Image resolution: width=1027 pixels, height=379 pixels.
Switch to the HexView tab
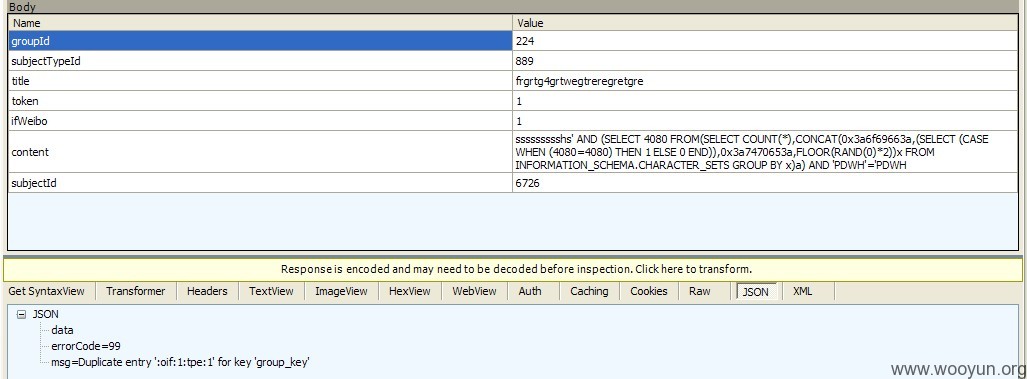click(409, 291)
